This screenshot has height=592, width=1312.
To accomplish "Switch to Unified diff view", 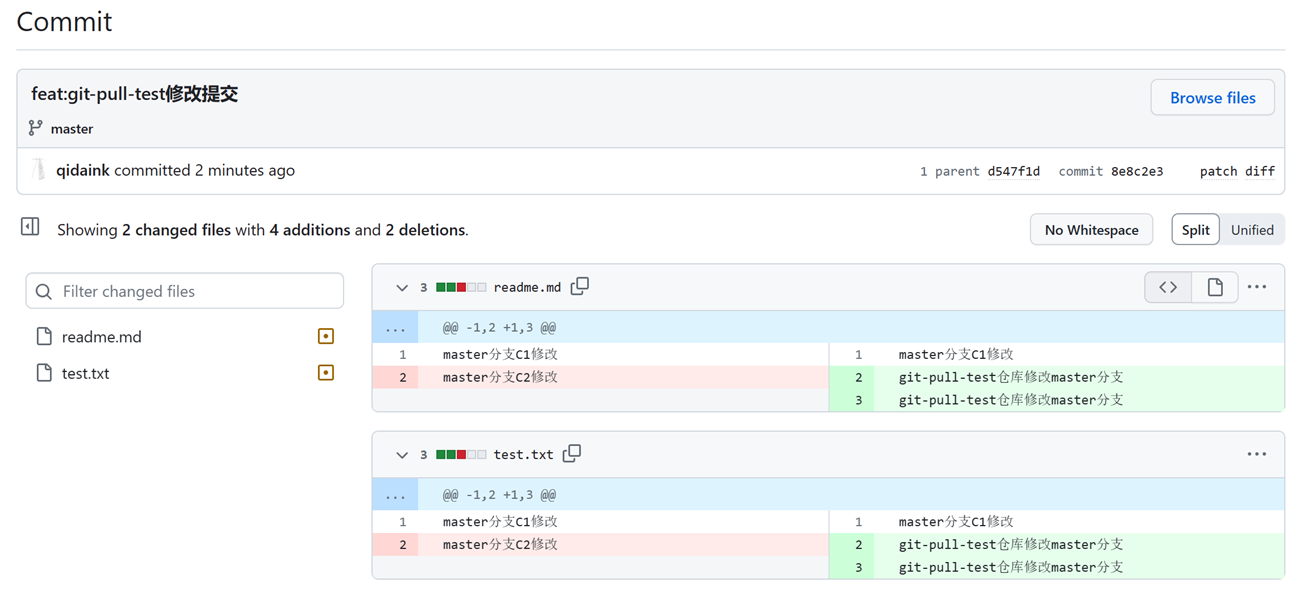I will [1252, 230].
